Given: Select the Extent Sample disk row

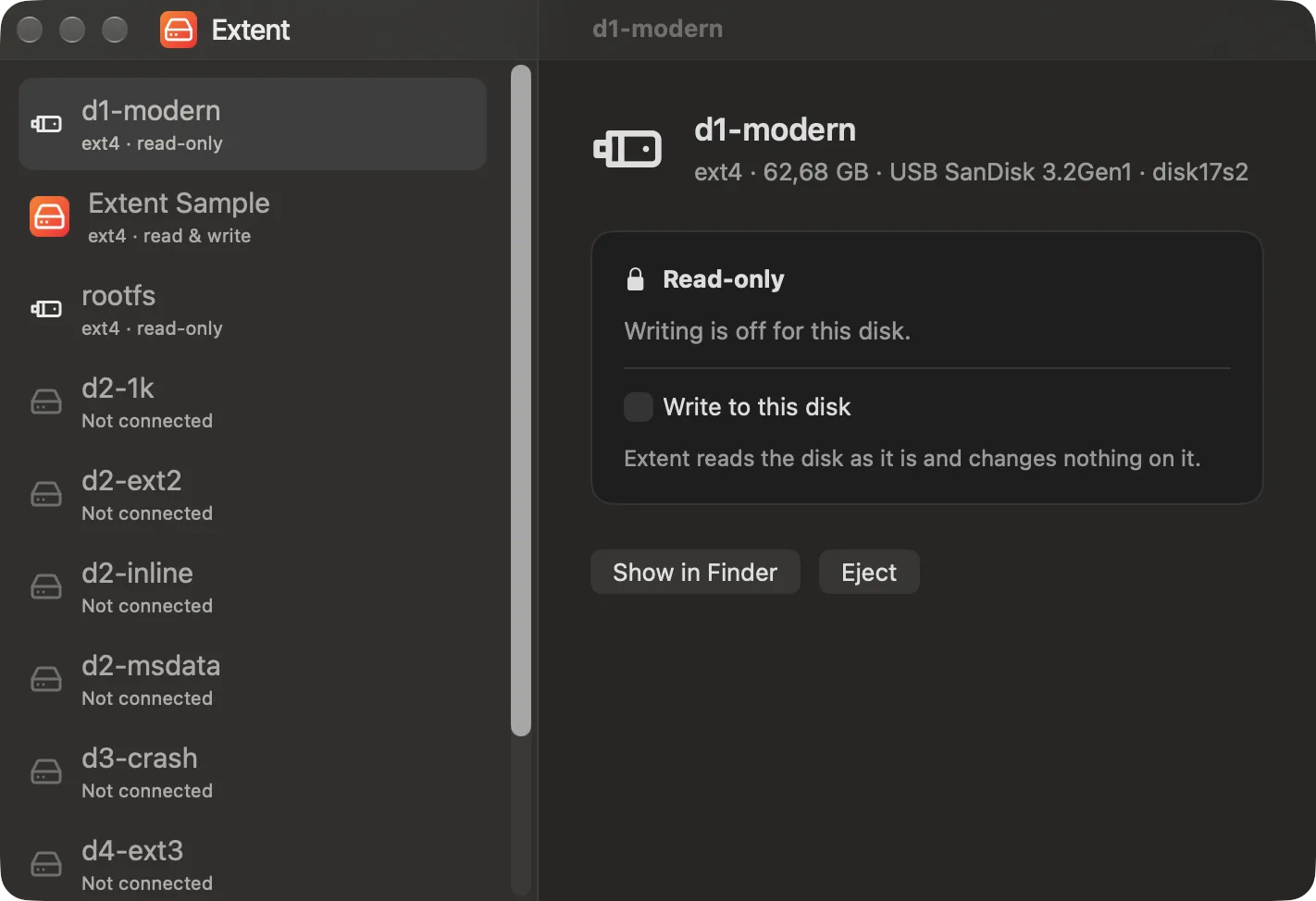Looking at the screenshot, I should click(253, 216).
